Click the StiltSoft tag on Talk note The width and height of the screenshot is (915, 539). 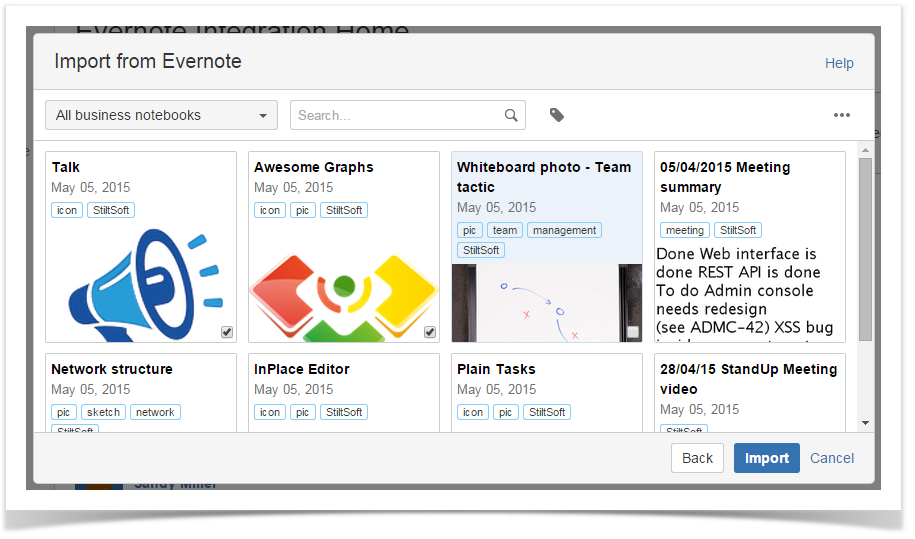click(x=111, y=210)
